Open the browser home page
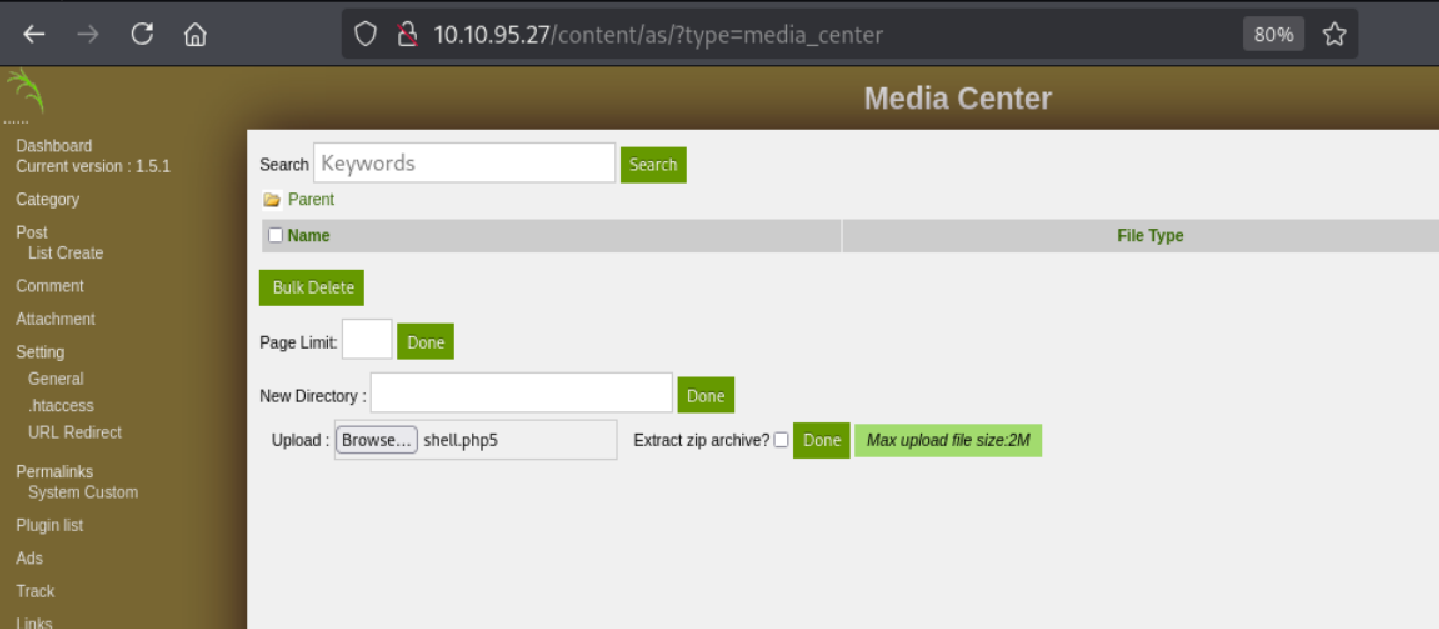Viewport: 1439px width, 629px height. pyautogui.click(x=194, y=33)
